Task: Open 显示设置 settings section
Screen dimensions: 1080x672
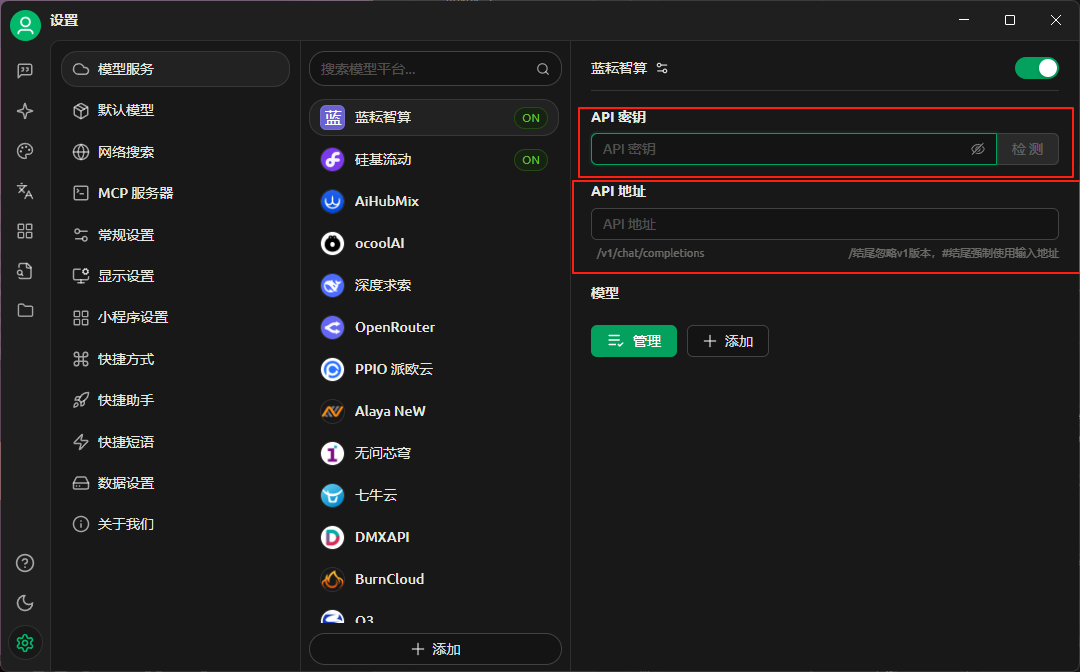Action: pos(176,276)
